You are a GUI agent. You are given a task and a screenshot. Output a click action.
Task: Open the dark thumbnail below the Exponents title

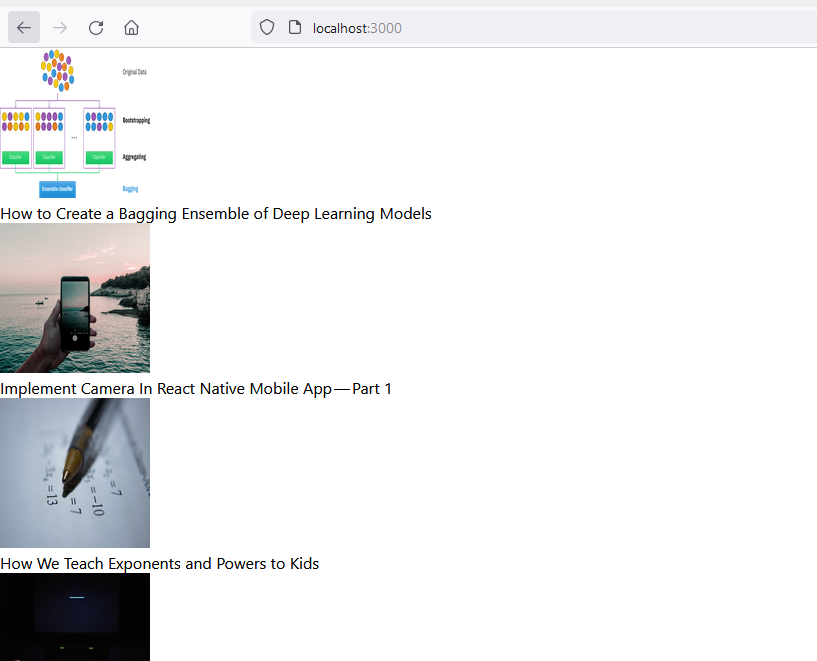75,617
